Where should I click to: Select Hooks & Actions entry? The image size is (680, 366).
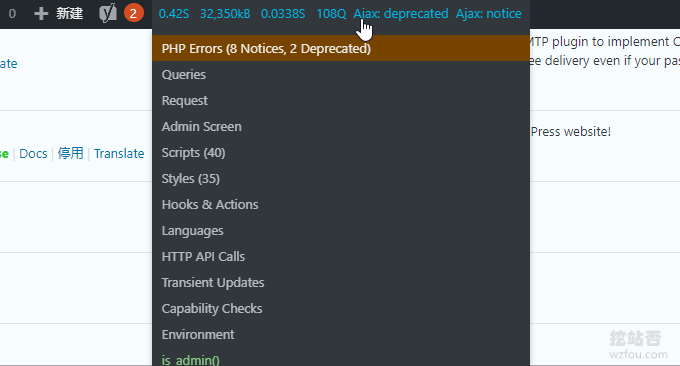340,204
